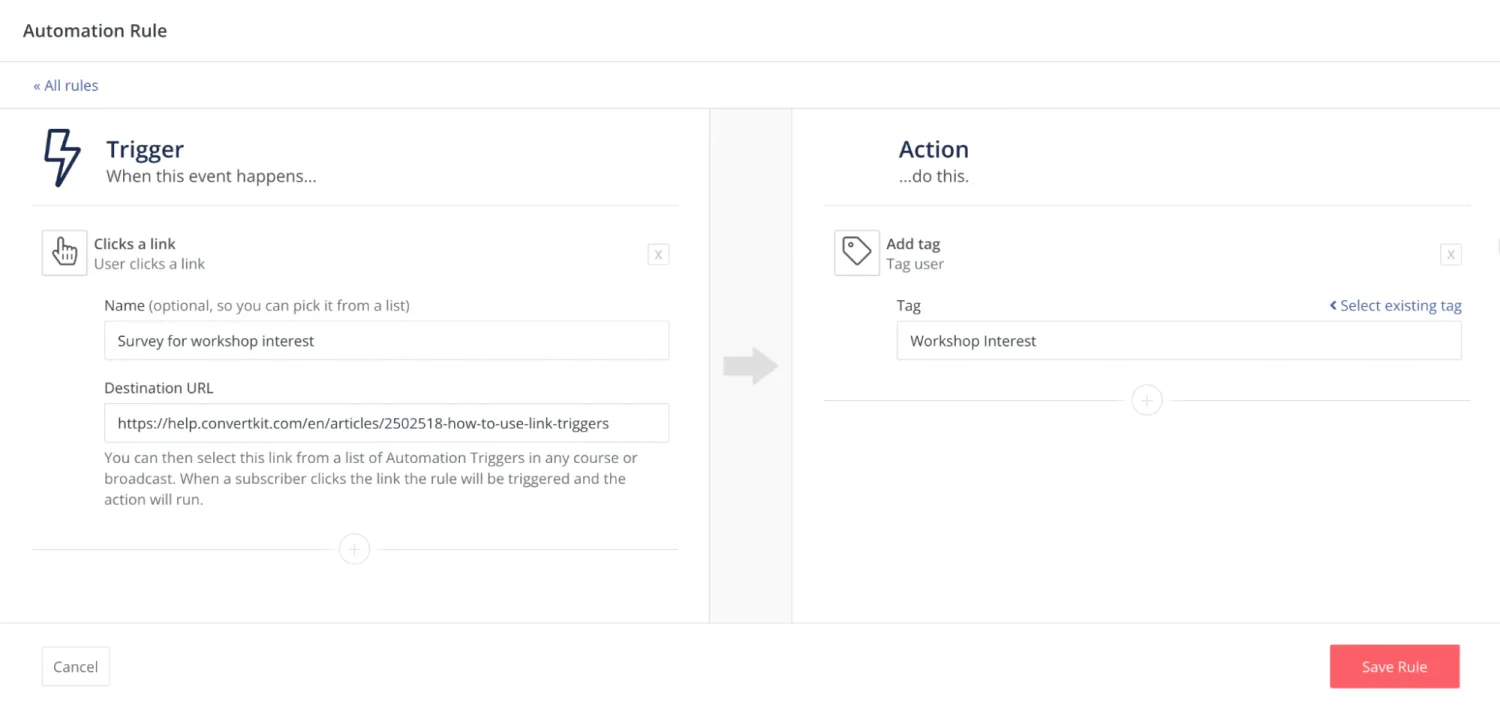Click the link Name input field
The height and width of the screenshot is (714, 1500).
coord(386,341)
